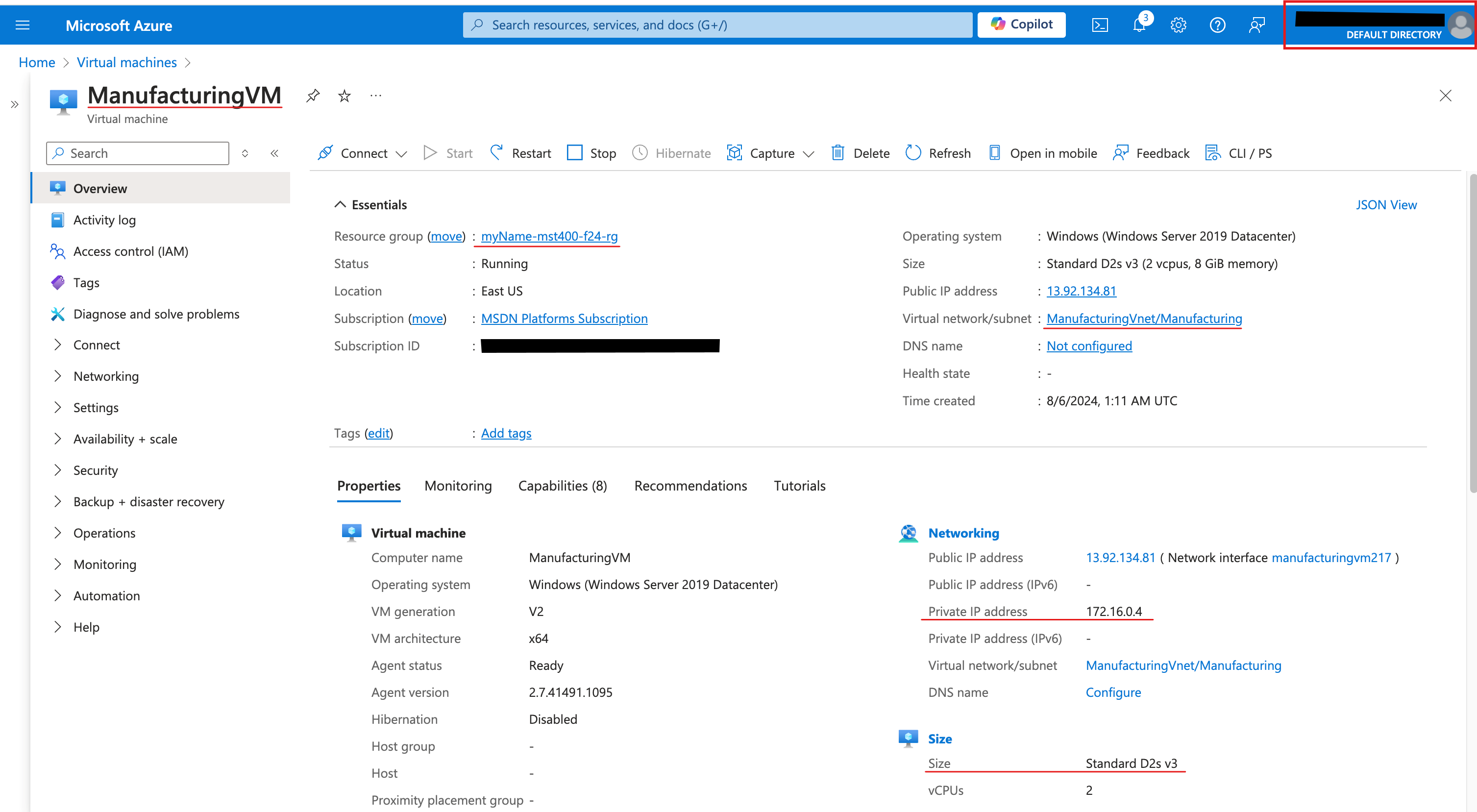Click move link beside Resource group

(x=446, y=236)
